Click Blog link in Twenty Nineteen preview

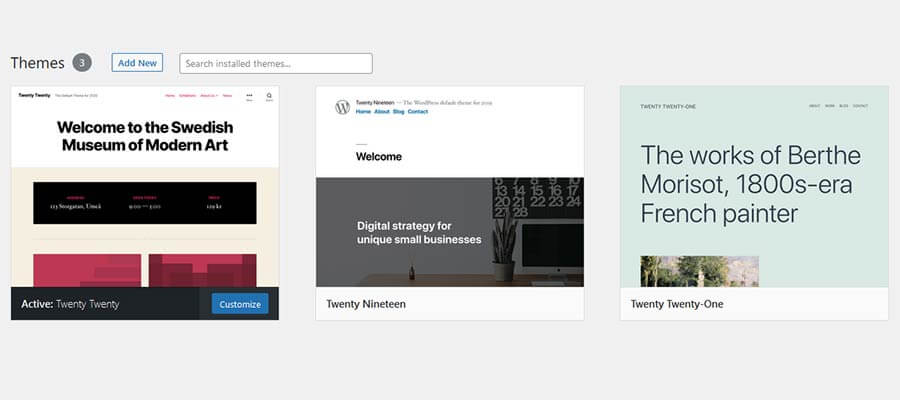399,112
